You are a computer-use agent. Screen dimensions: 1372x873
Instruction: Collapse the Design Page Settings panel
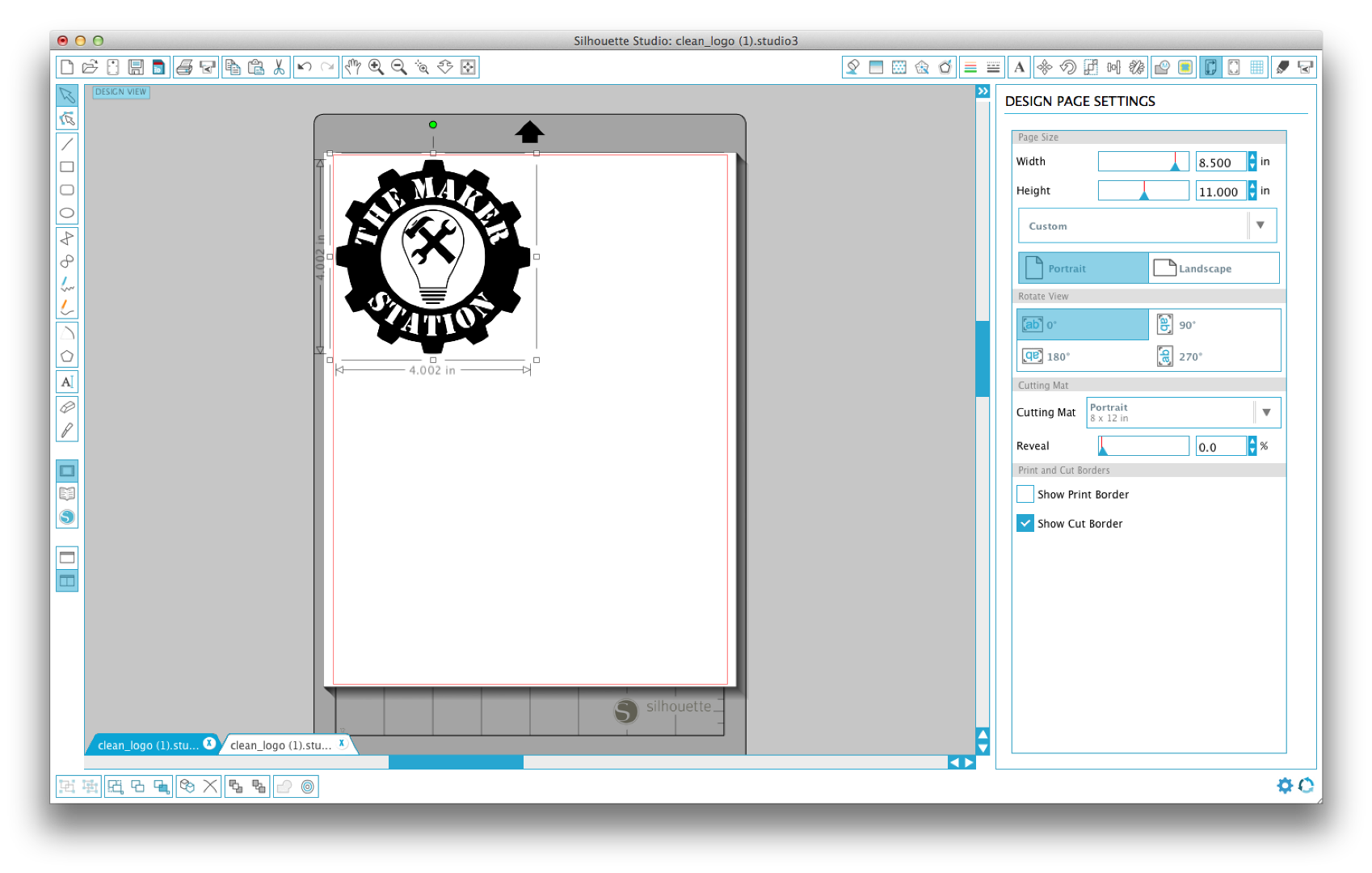click(x=982, y=91)
